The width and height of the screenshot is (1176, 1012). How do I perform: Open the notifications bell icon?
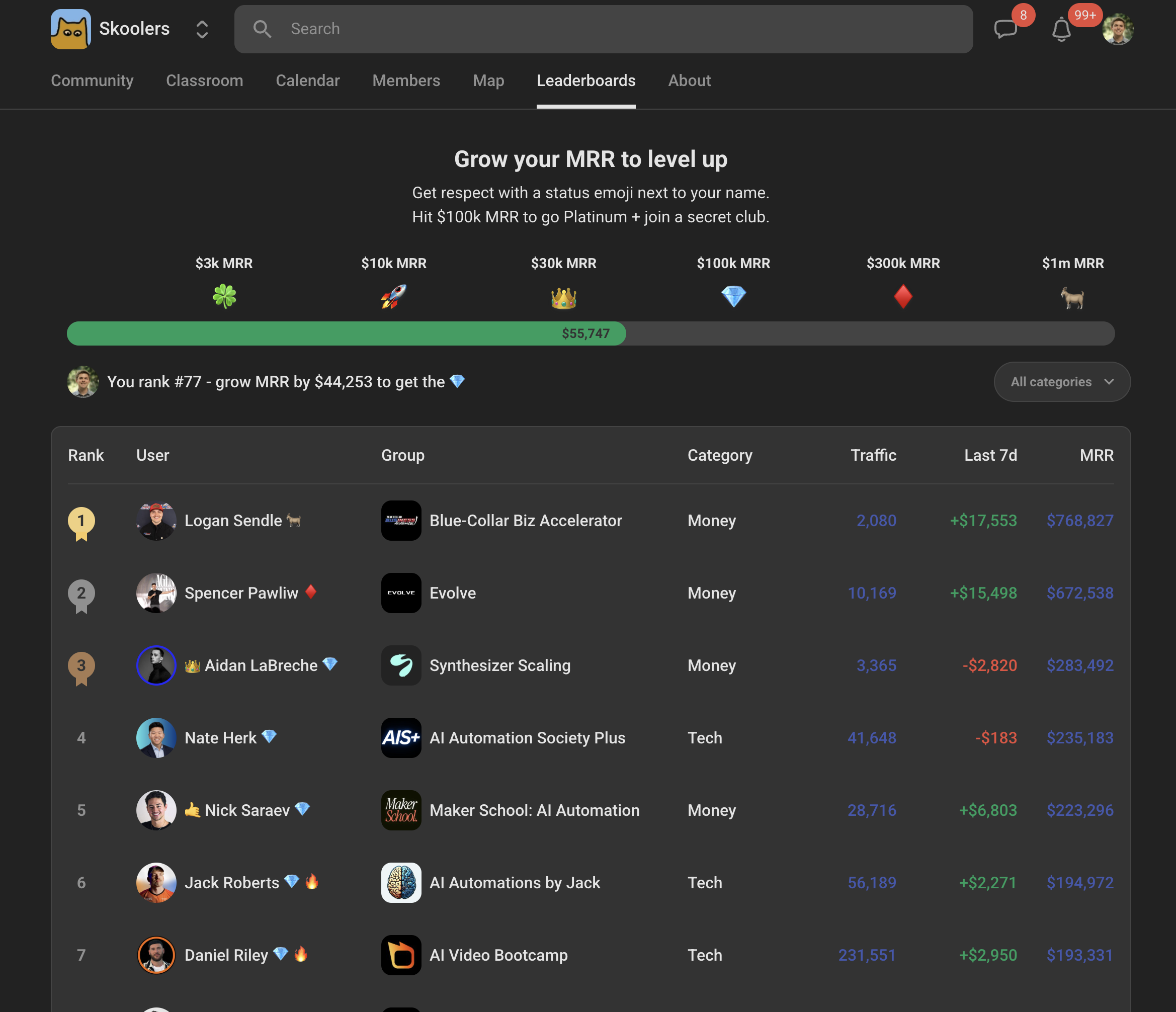click(1061, 30)
